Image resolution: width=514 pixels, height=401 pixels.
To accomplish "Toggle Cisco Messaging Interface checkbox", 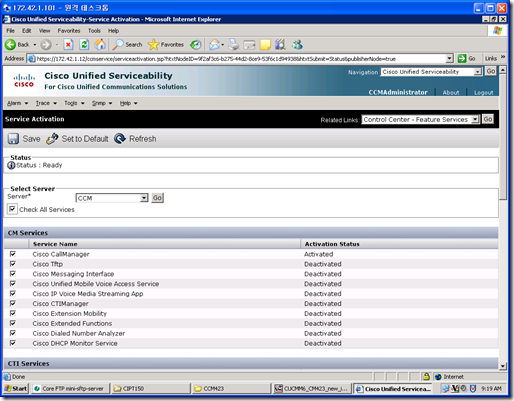I will coord(13,274).
